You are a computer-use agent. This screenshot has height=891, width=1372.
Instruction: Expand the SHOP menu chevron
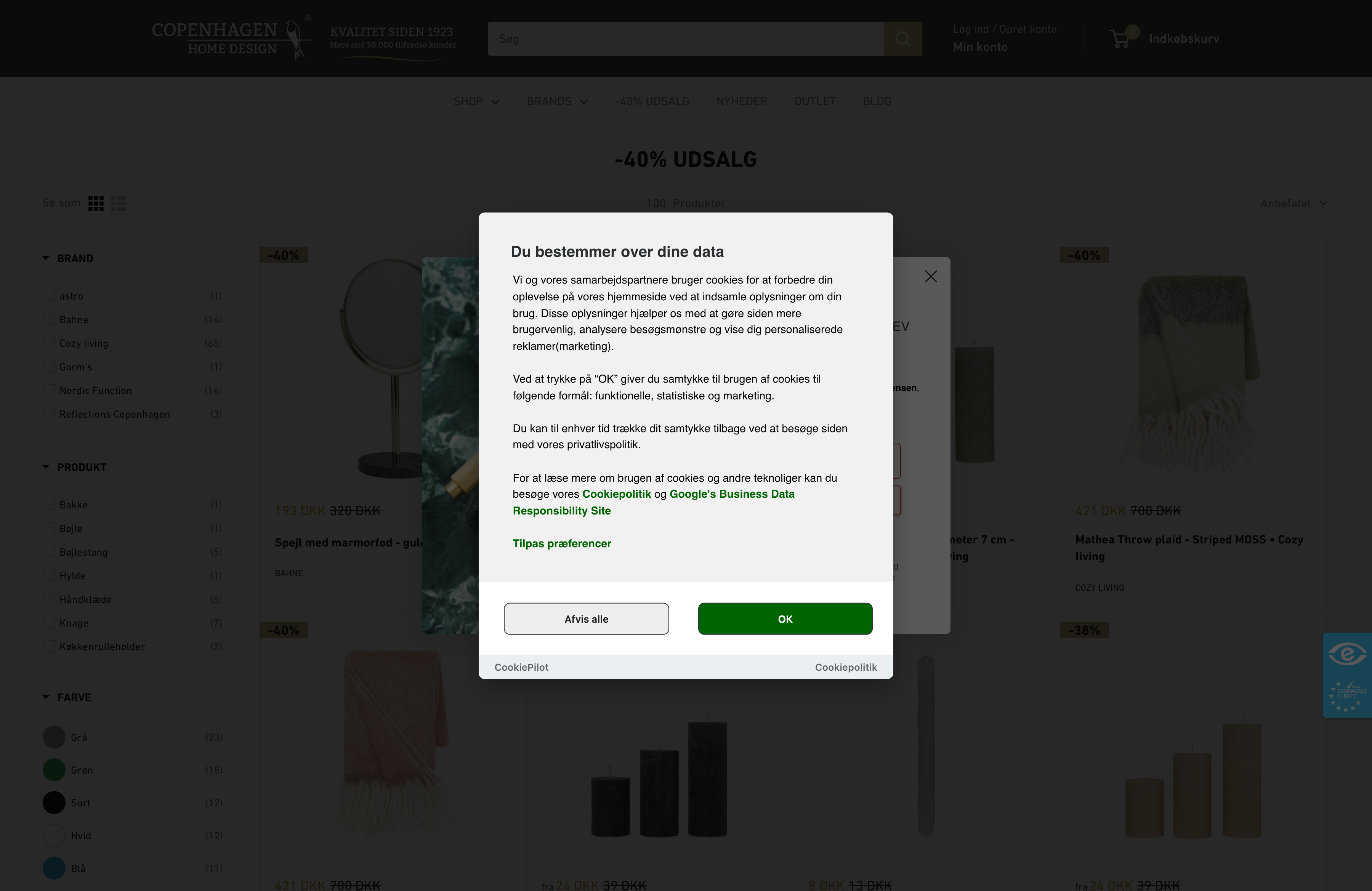coord(495,102)
